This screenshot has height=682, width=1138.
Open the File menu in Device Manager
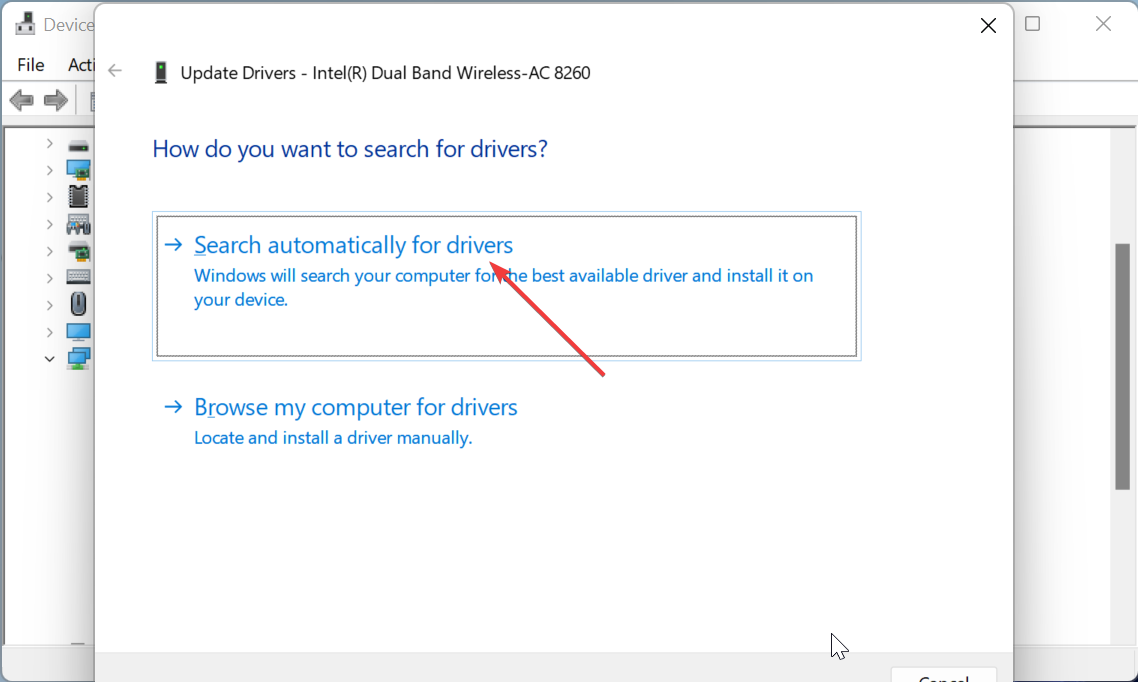point(30,65)
